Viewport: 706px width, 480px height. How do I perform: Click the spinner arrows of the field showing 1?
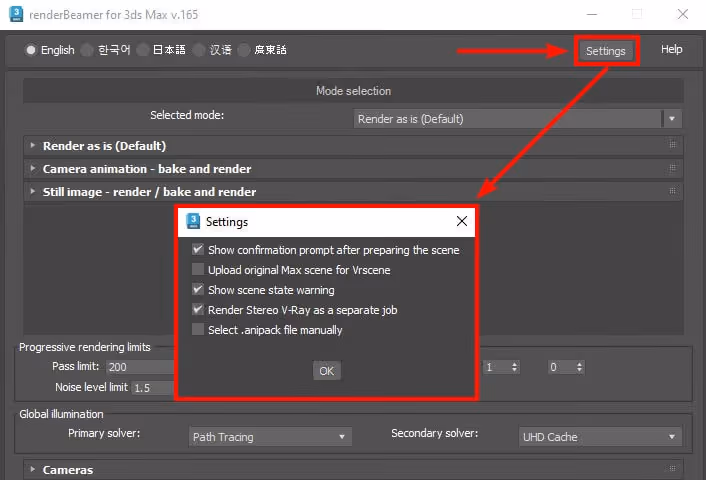[514, 367]
